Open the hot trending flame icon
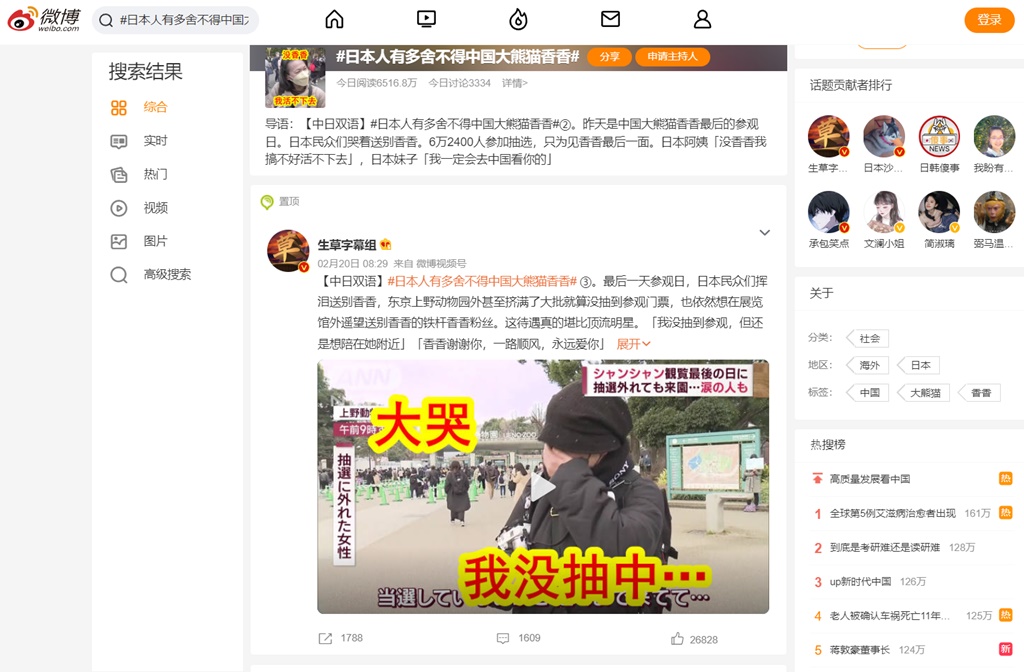 [518, 20]
